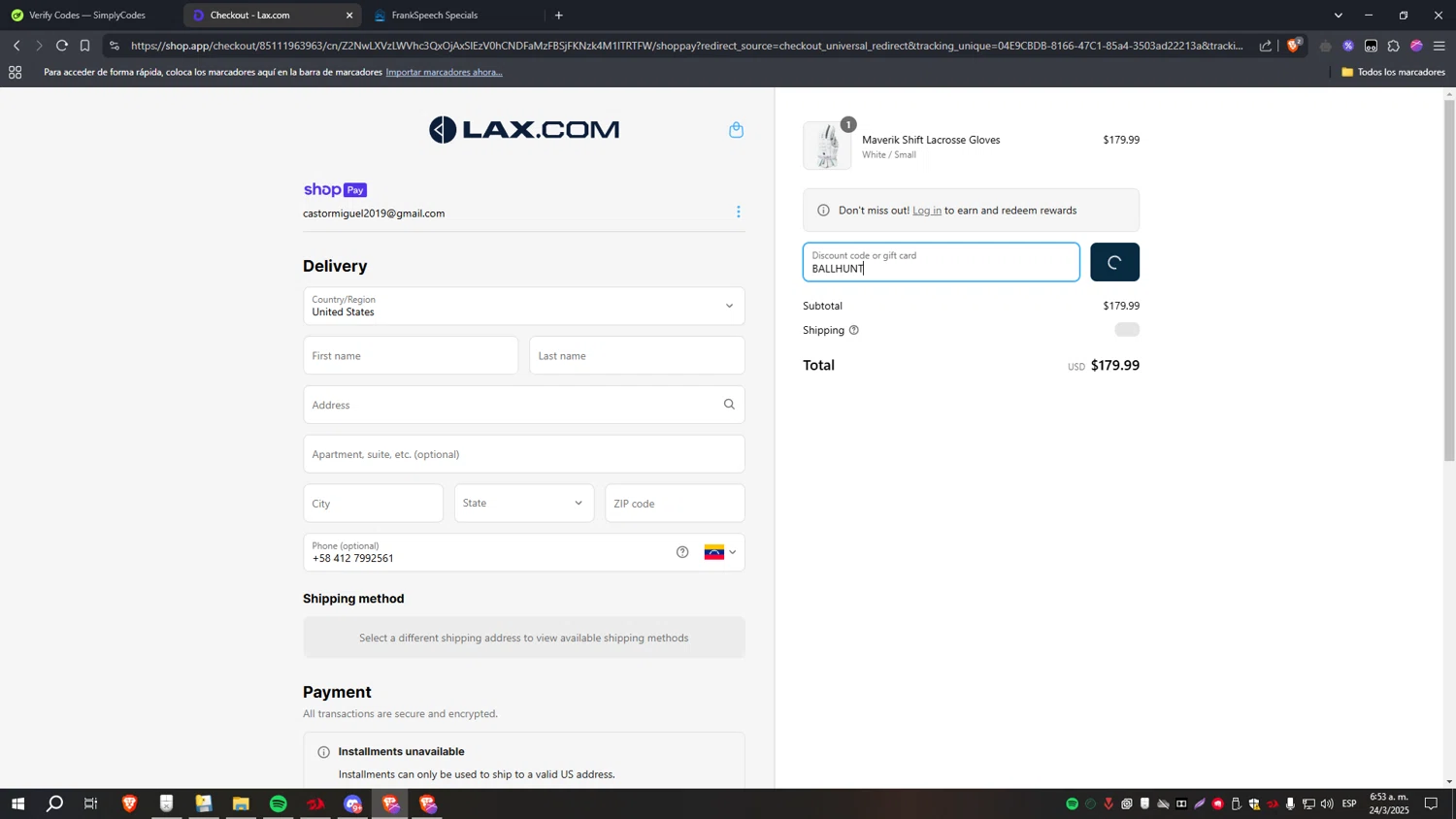Click the pink profile avatar icon
Image resolution: width=1456 pixels, height=819 pixels.
(x=1416, y=46)
